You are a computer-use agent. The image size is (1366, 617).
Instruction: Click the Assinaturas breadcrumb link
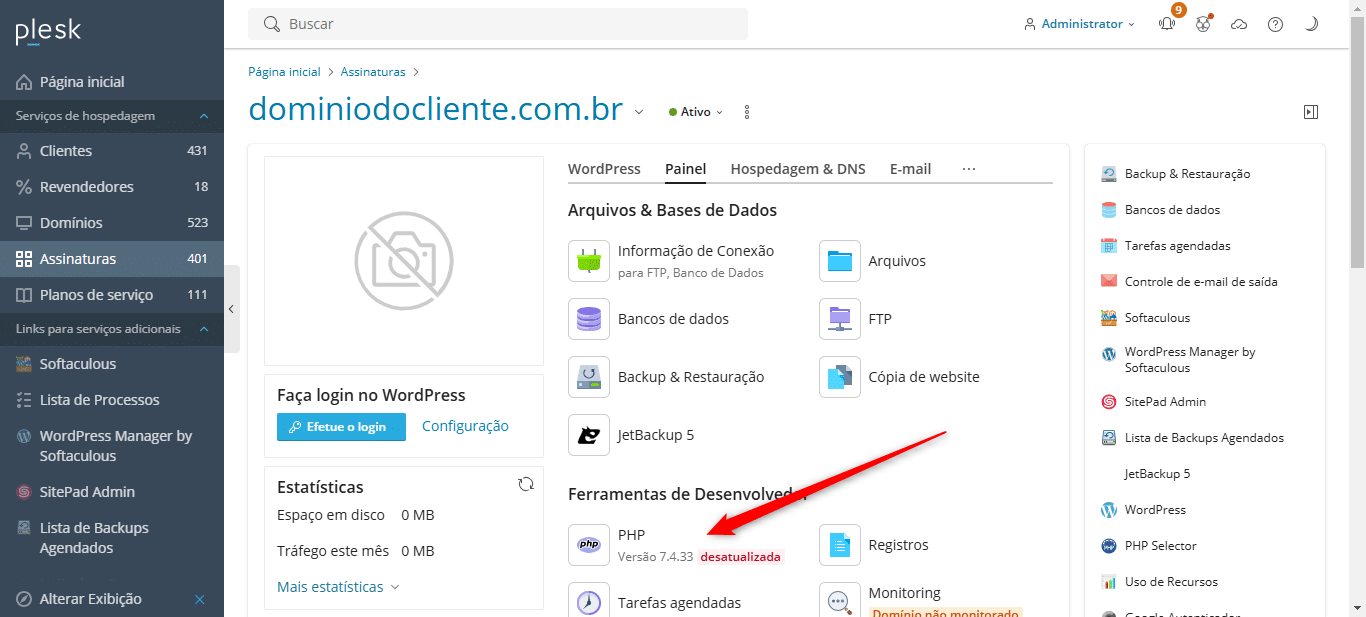373,72
